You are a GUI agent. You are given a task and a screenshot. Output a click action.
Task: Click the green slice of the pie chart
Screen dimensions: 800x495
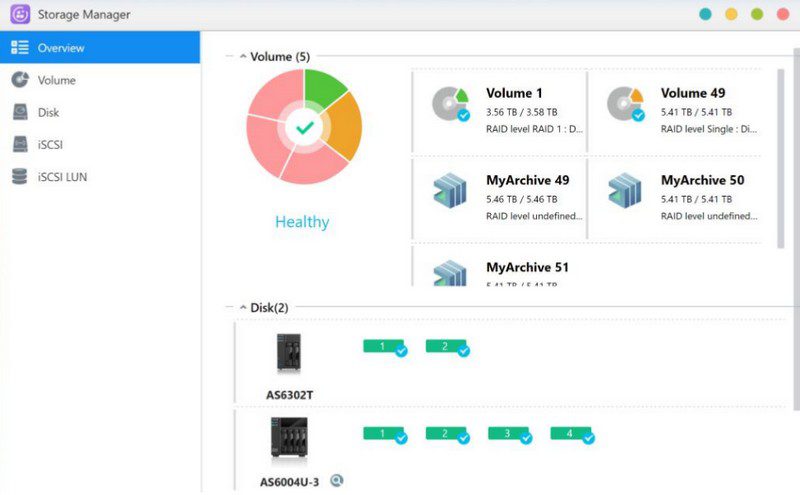322,87
